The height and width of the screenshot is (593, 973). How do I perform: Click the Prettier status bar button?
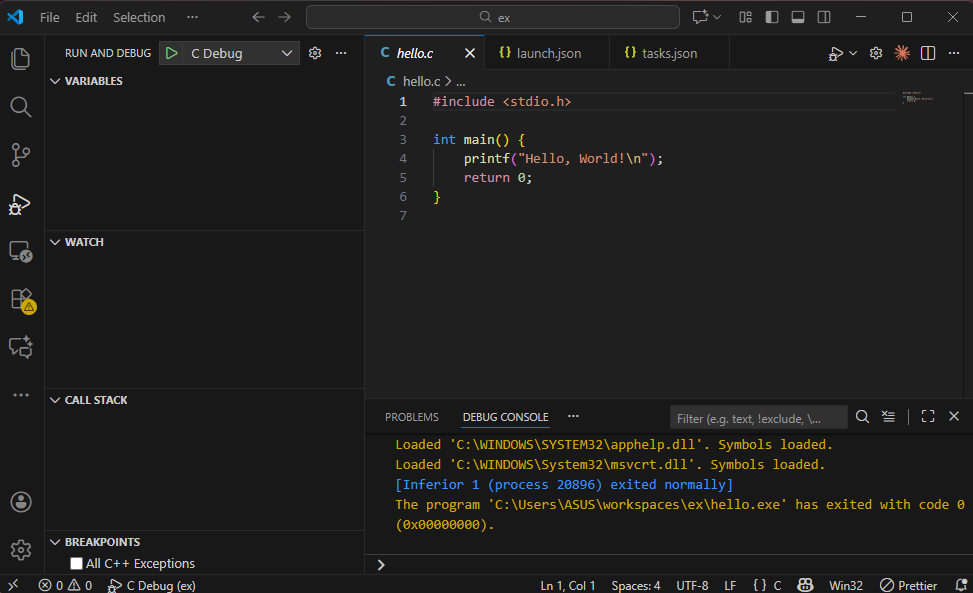908,585
